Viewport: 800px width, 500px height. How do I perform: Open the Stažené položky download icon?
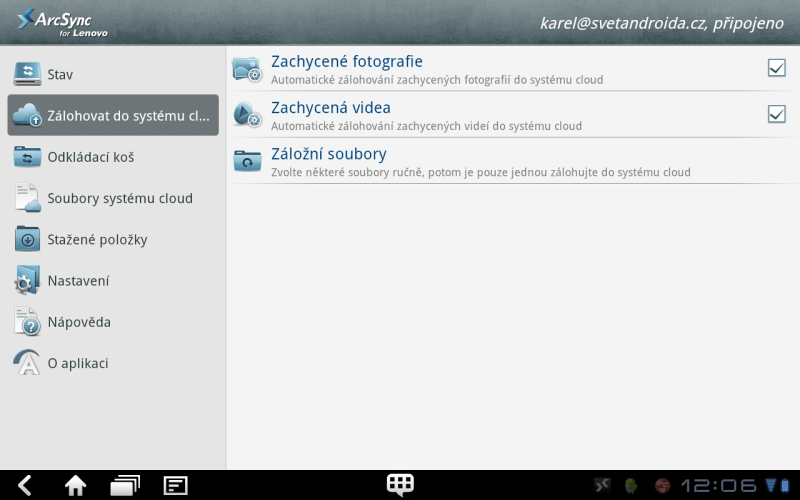pyautogui.click(x=28, y=239)
